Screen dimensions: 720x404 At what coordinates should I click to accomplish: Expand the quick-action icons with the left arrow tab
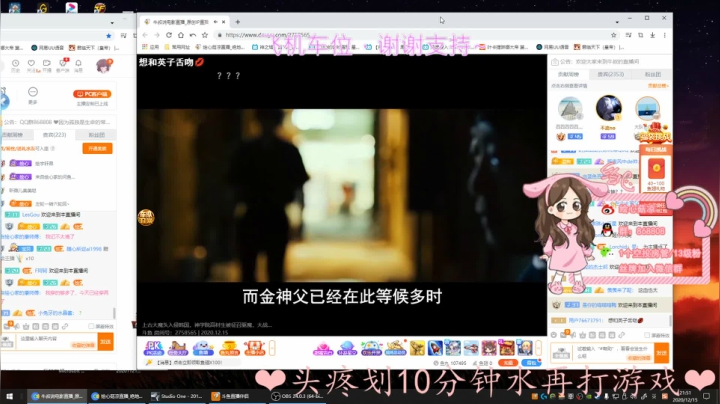click(x=272, y=348)
